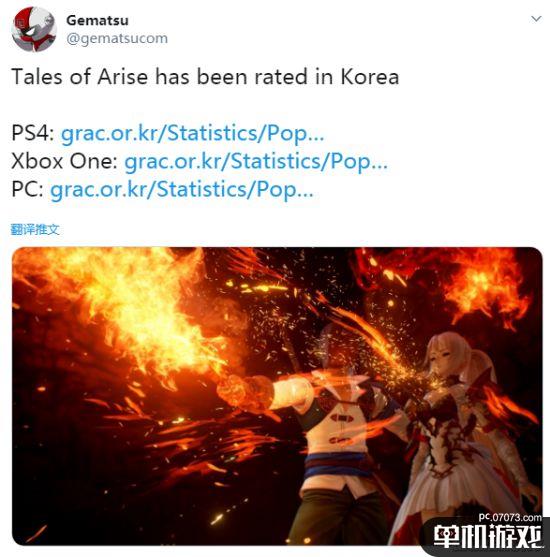Expand the tweet options chevron
Viewport: 550px width, 557px height.
536,18
